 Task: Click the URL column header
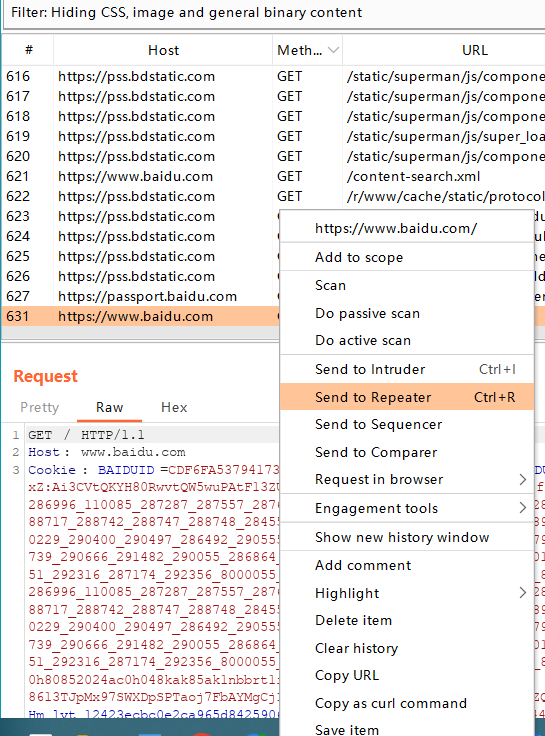[475, 50]
